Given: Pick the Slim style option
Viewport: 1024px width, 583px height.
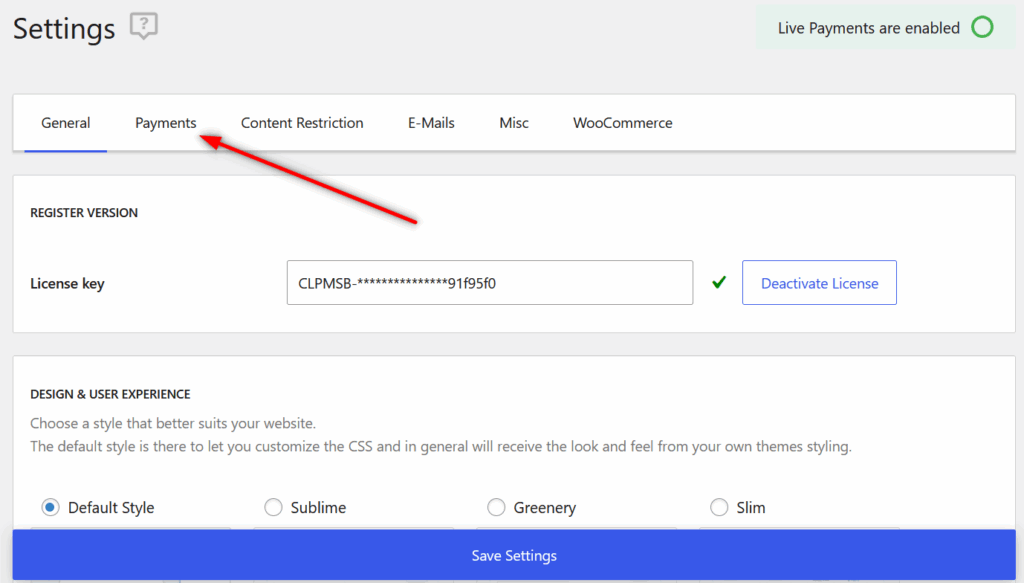Looking at the screenshot, I should 718,507.
